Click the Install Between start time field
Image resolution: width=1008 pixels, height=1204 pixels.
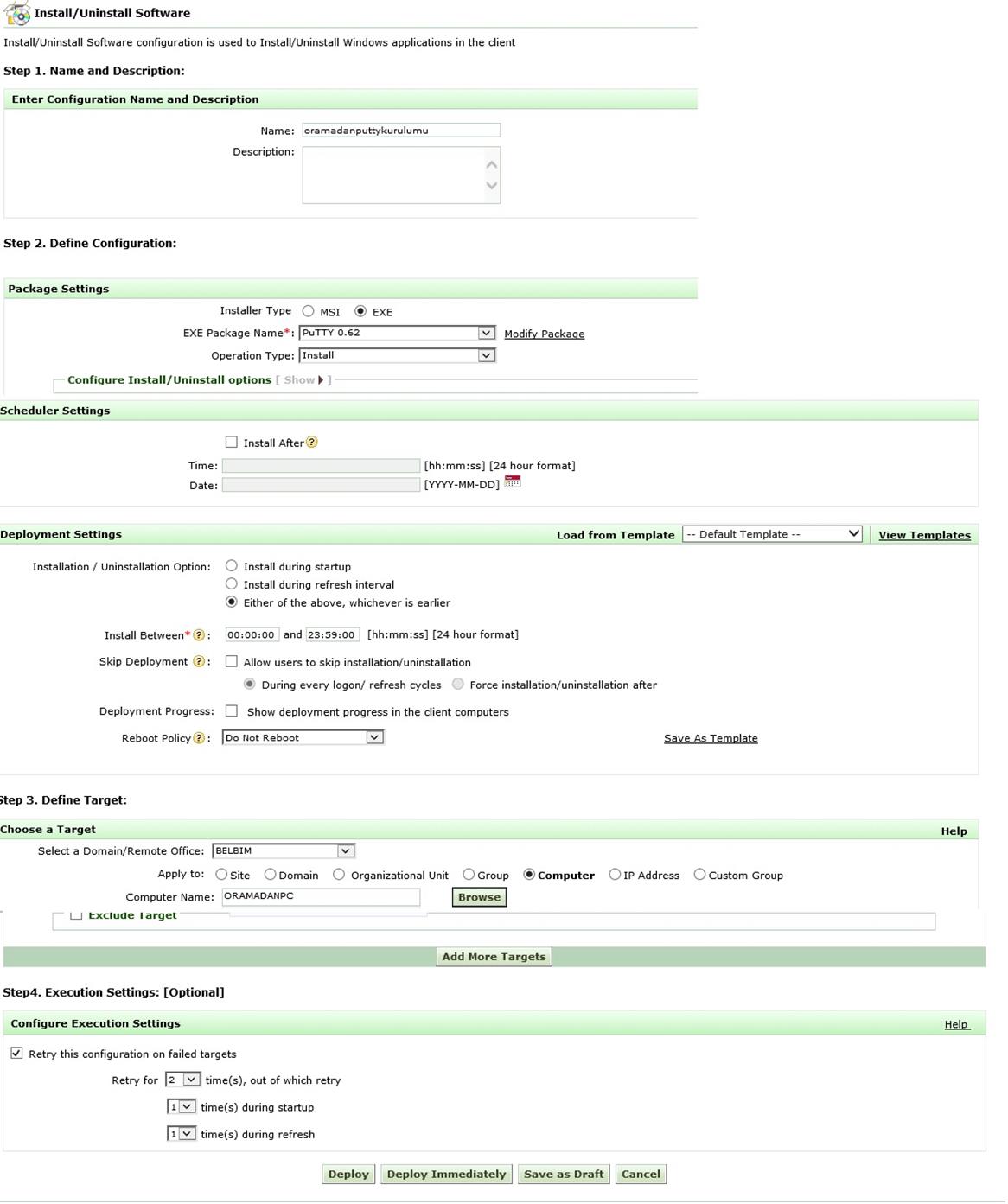click(x=252, y=634)
